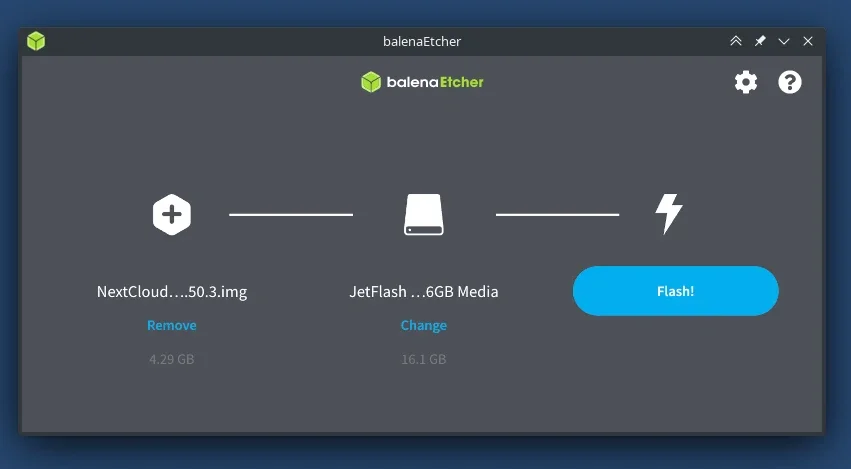
Task: Click the line connecting drive and flash steps
Action: coord(557,214)
